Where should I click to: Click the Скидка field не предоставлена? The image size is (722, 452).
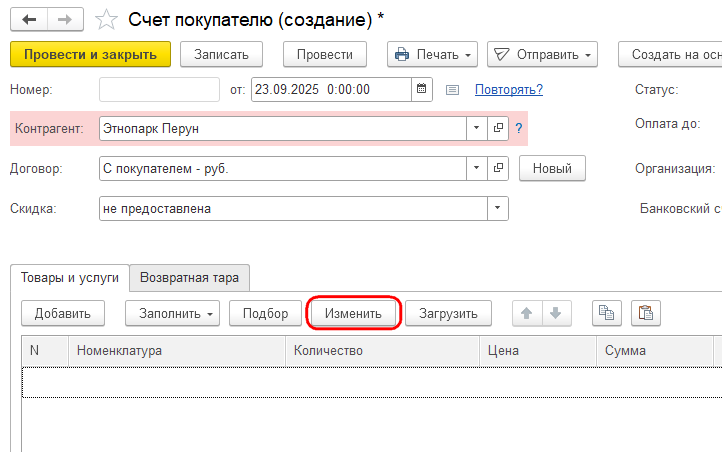point(293,209)
